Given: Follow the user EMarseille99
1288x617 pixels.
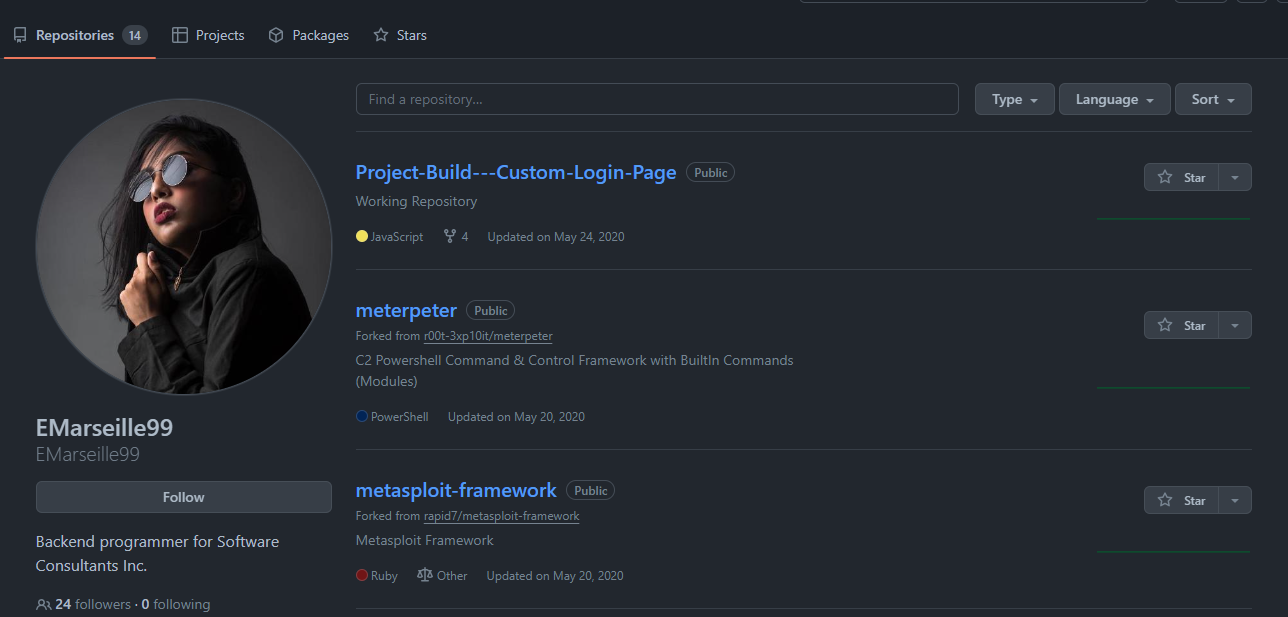Looking at the screenshot, I should click(183, 497).
